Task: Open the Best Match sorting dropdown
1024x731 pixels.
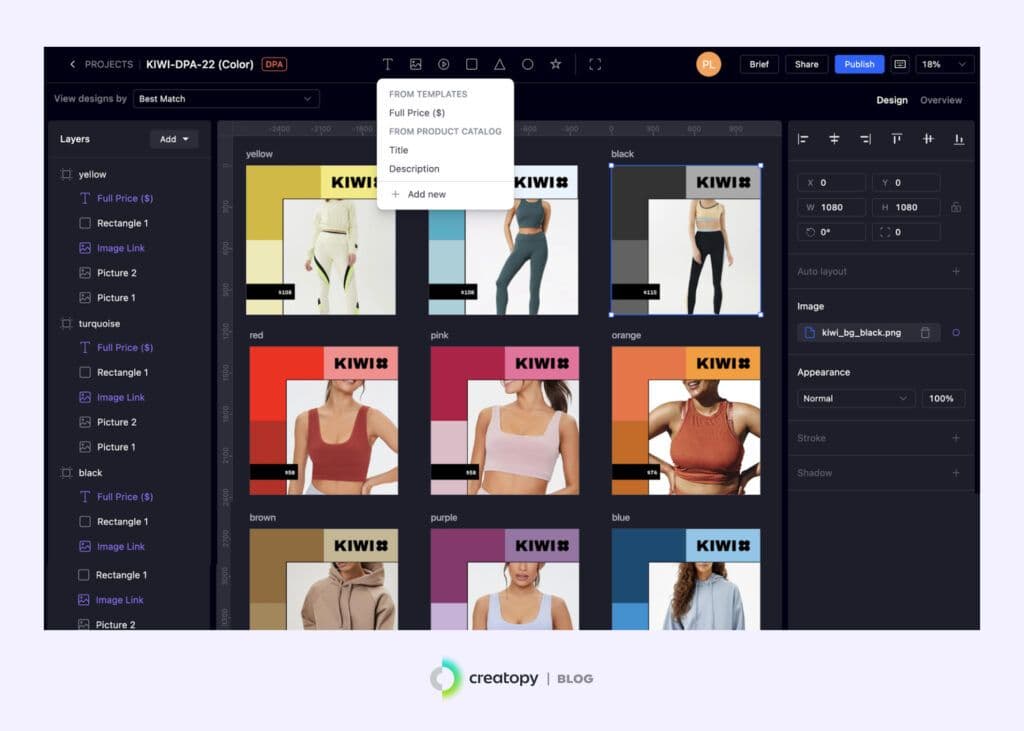Action: click(225, 99)
